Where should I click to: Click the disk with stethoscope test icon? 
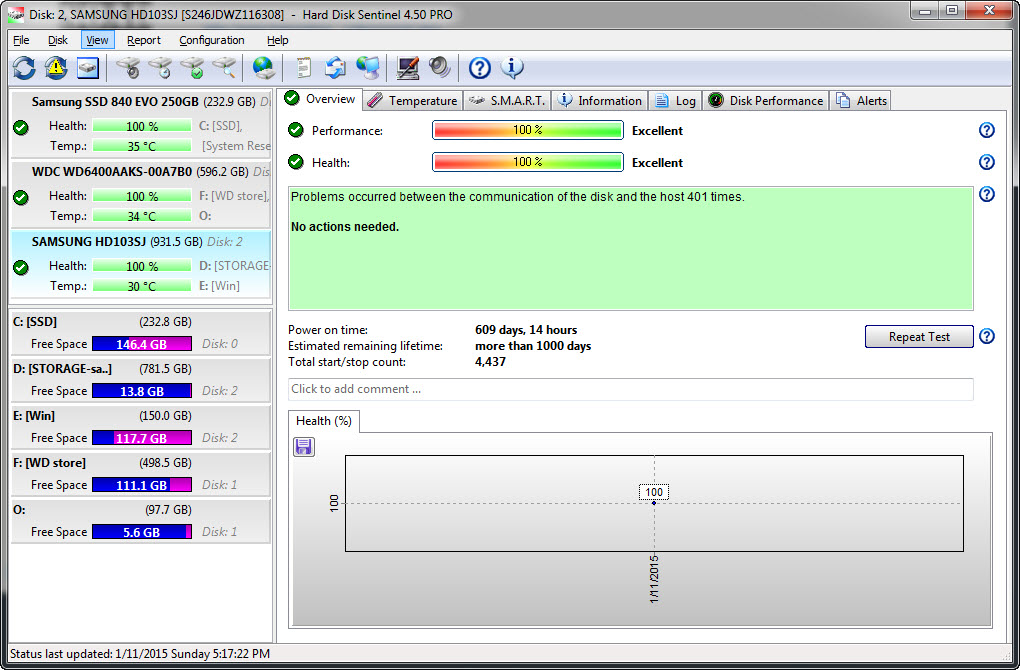coord(128,68)
